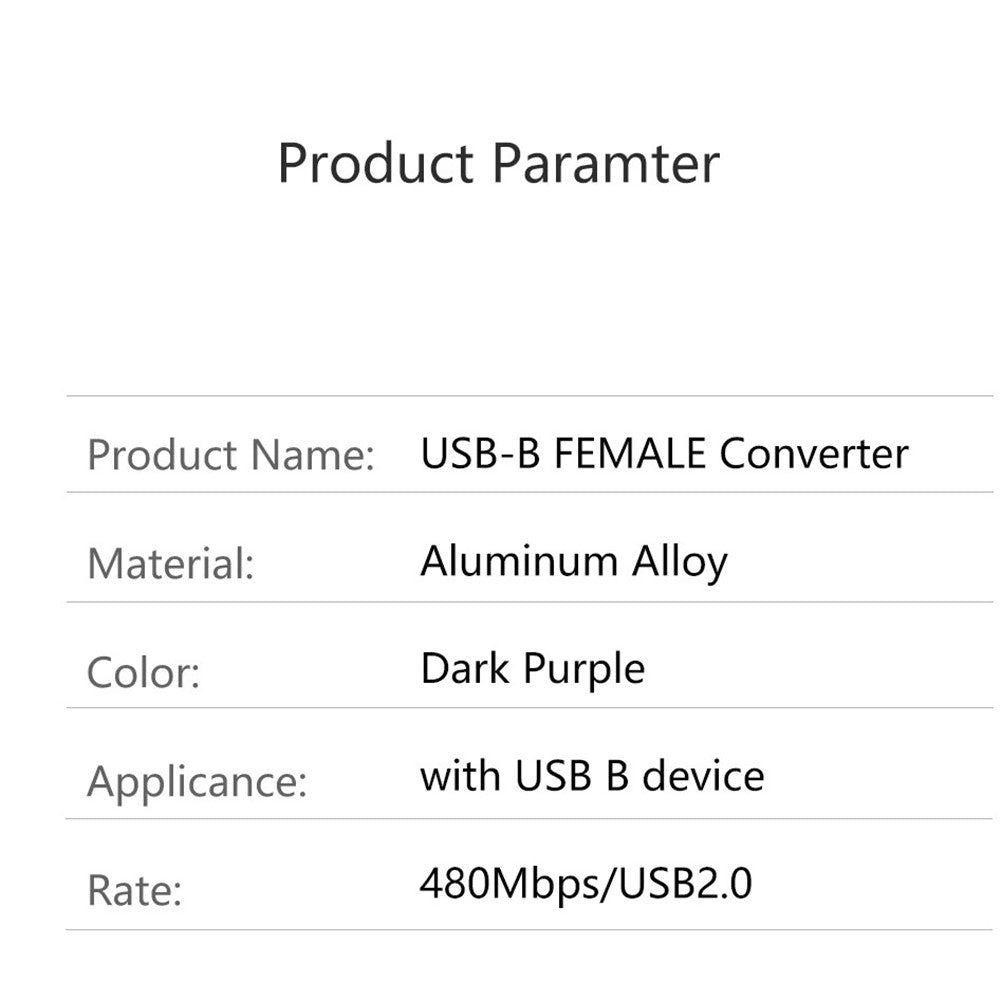The image size is (1000, 1000).
Task: Click the word "device" in appliance row
Action: tap(702, 776)
